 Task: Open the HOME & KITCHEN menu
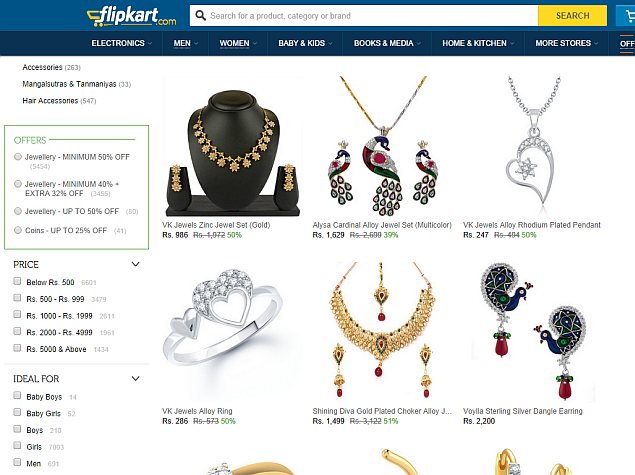tap(478, 43)
